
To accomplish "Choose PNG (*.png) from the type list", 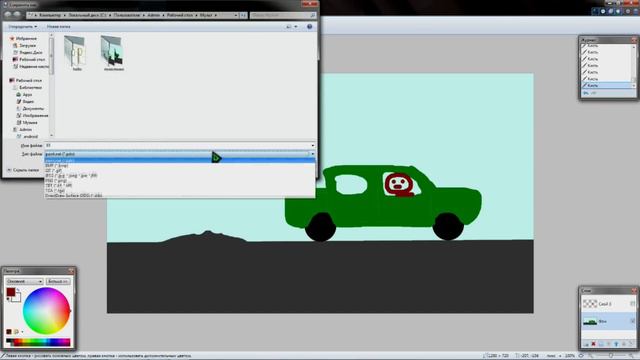I will [x=180, y=180].
